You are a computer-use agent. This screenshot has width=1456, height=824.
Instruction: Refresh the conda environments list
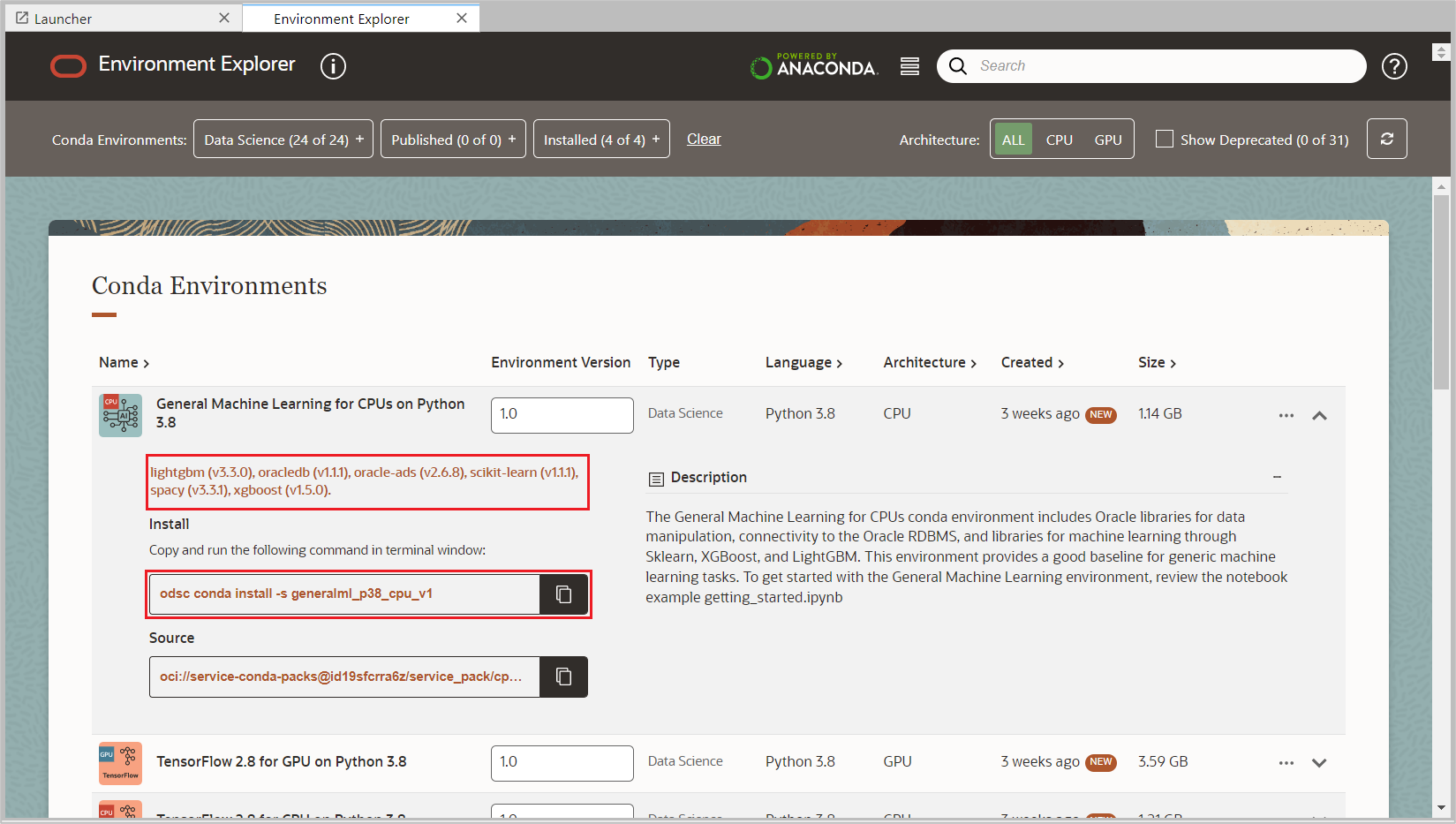[1387, 140]
